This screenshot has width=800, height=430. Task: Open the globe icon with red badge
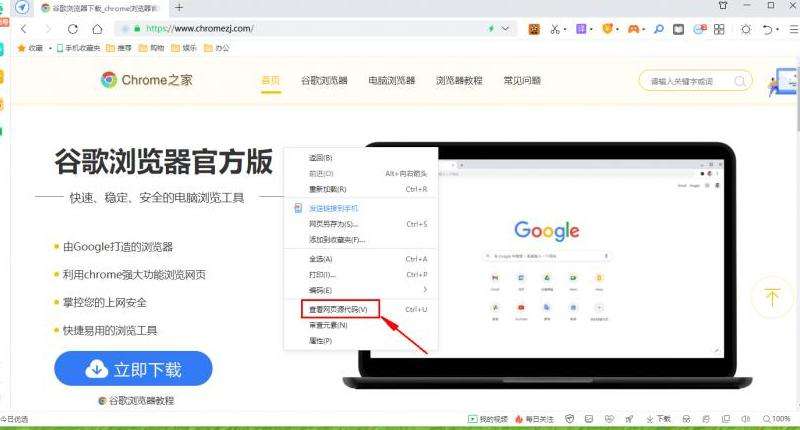pyautogui.click(x=699, y=29)
